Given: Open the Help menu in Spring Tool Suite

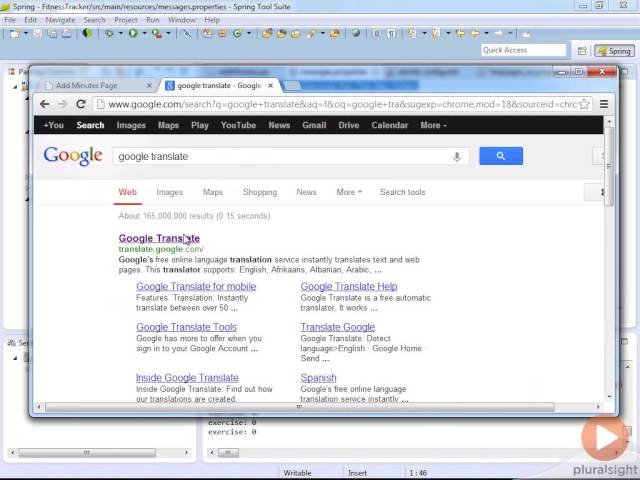Looking at the screenshot, I should pos(212,20).
